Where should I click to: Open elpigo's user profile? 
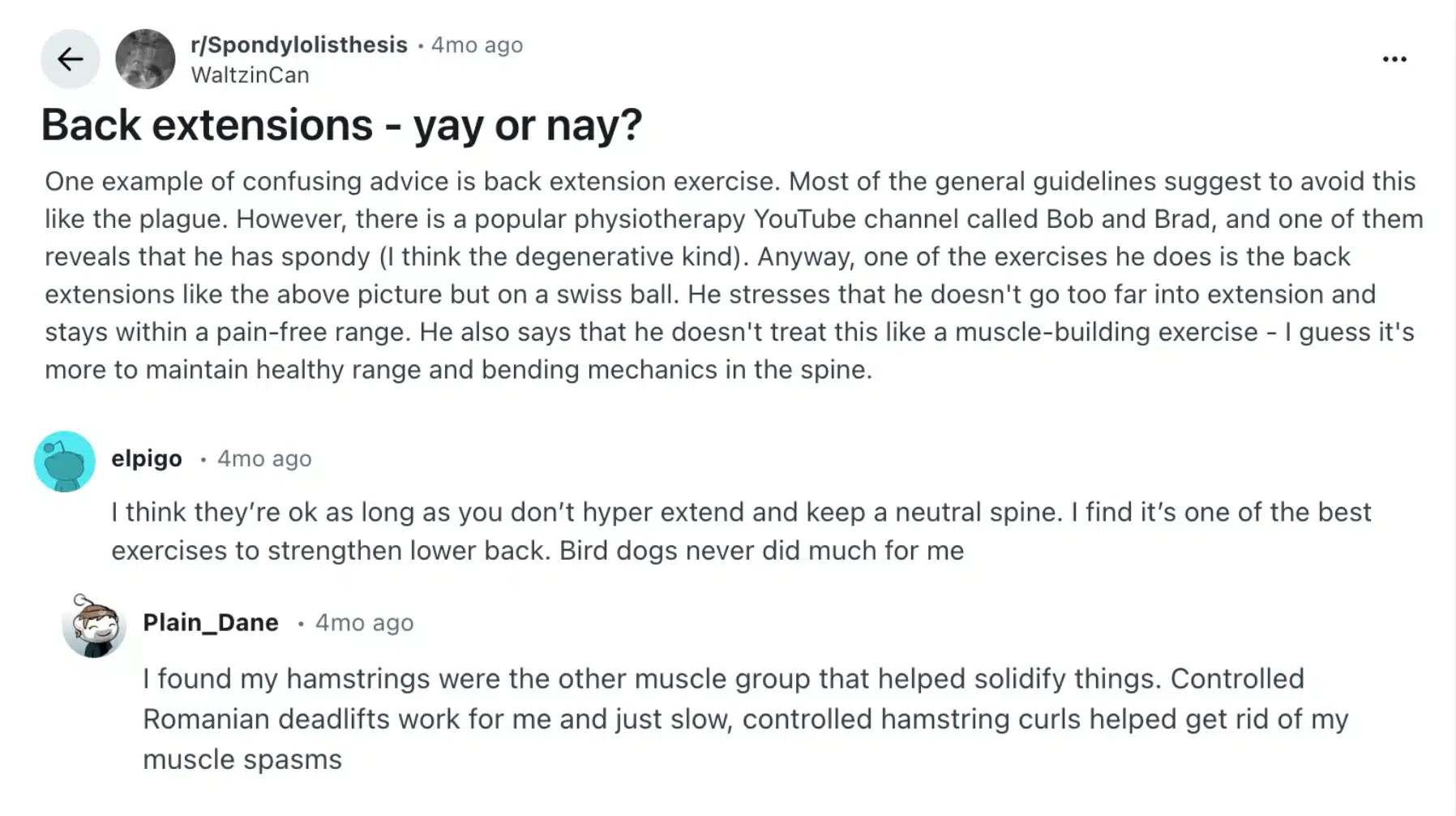[x=146, y=458]
